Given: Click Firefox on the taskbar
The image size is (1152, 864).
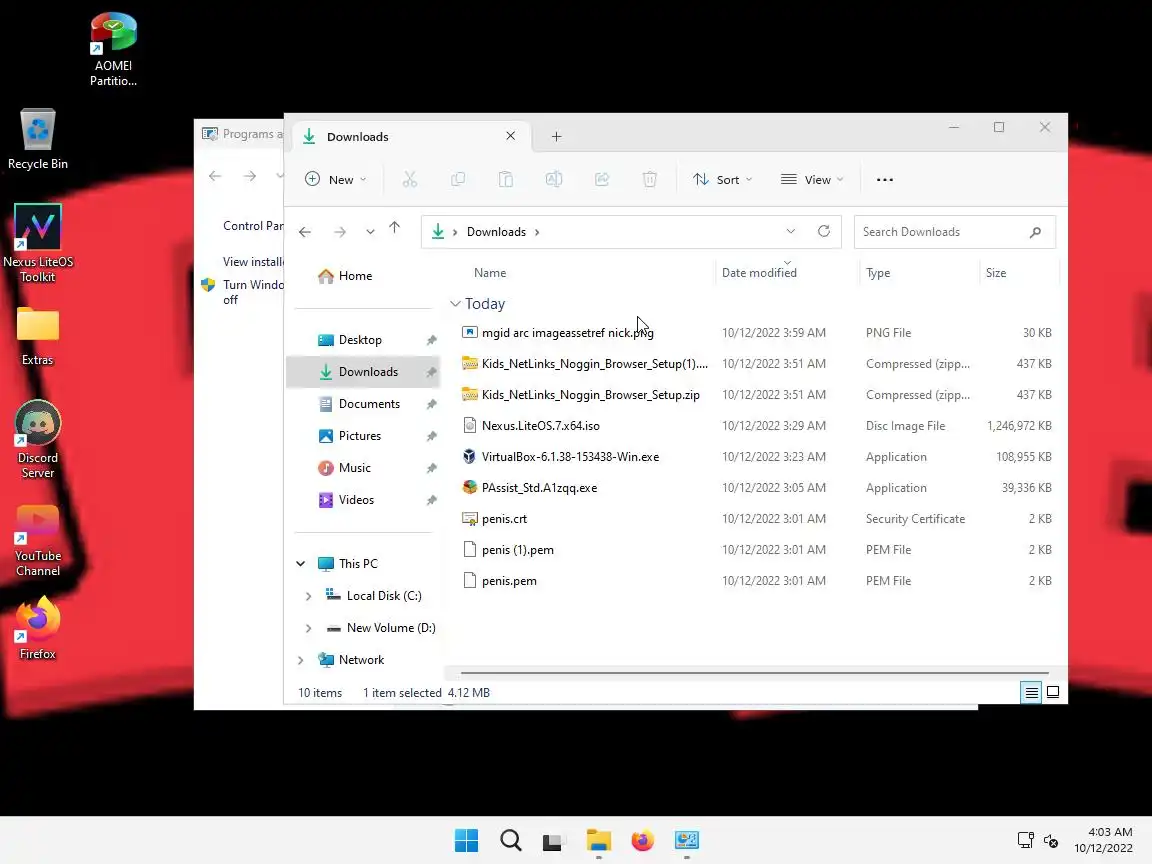Looking at the screenshot, I should coord(643,840).
